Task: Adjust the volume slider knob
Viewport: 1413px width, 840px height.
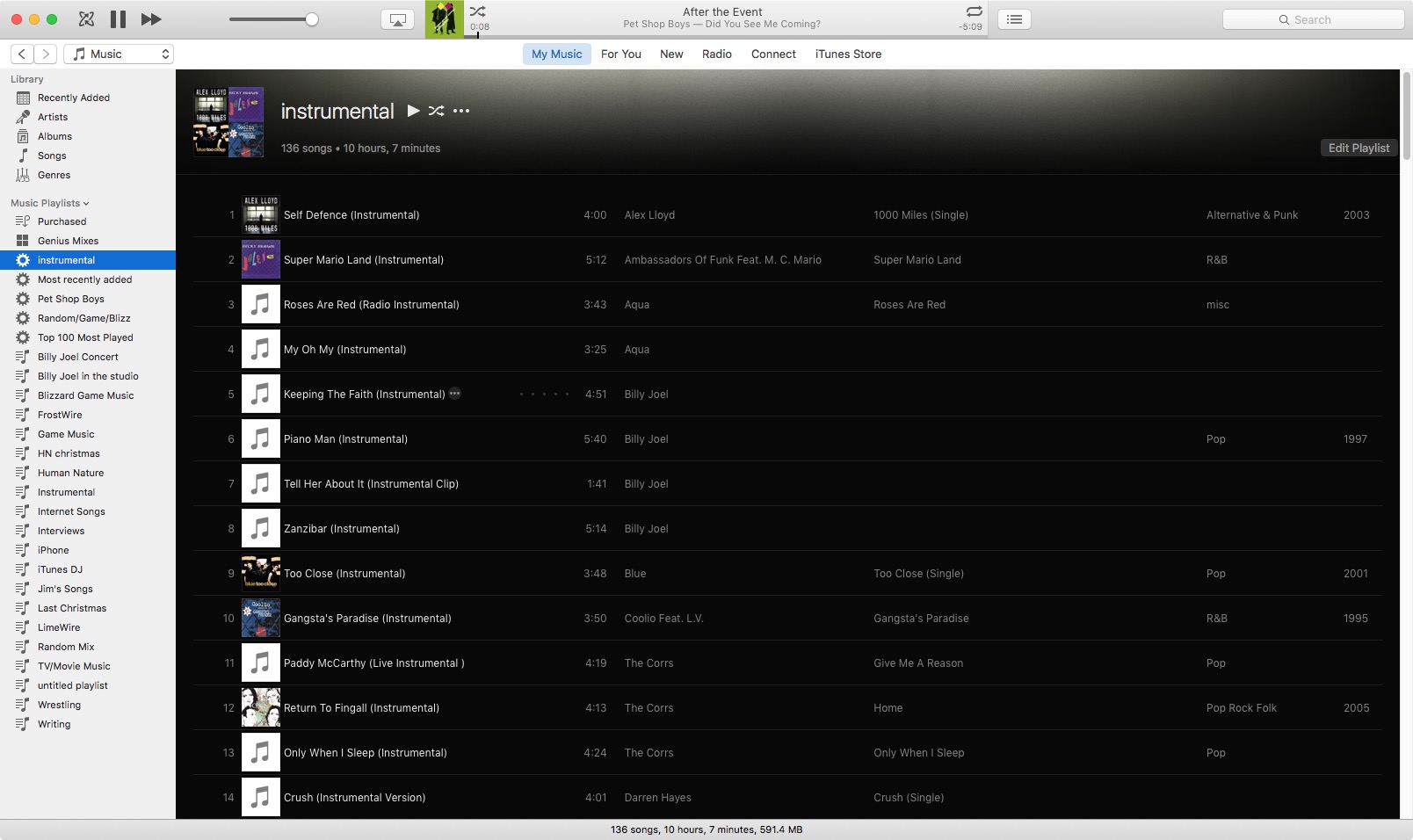Action: point(312,19)
